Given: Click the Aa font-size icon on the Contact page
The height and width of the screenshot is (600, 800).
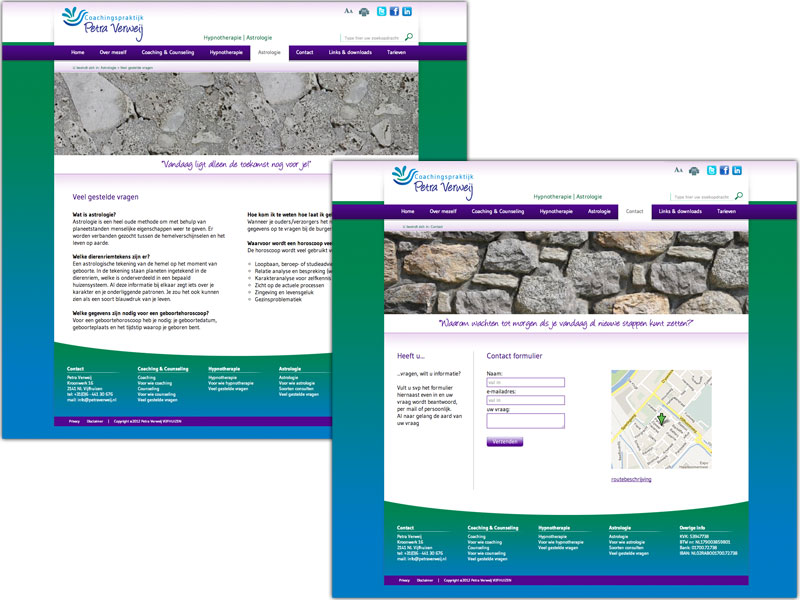Looking at the screenshot, I should tap(678, 171).
